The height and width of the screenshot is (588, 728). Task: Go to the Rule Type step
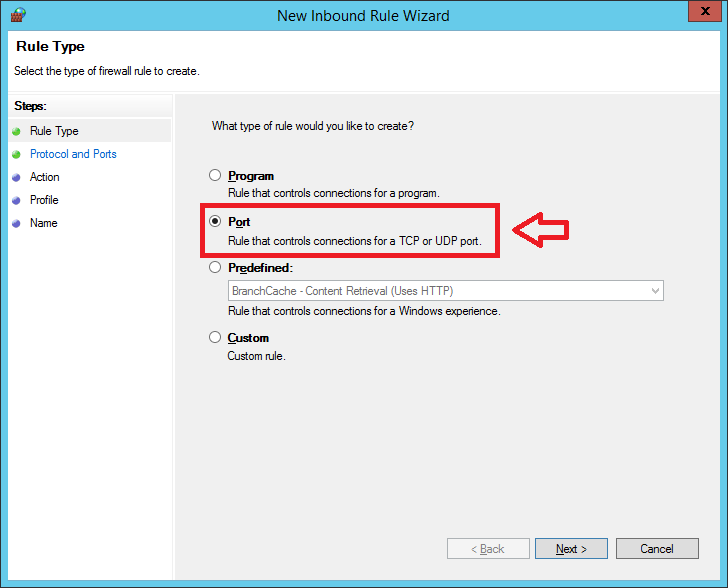tap(54, 131)
